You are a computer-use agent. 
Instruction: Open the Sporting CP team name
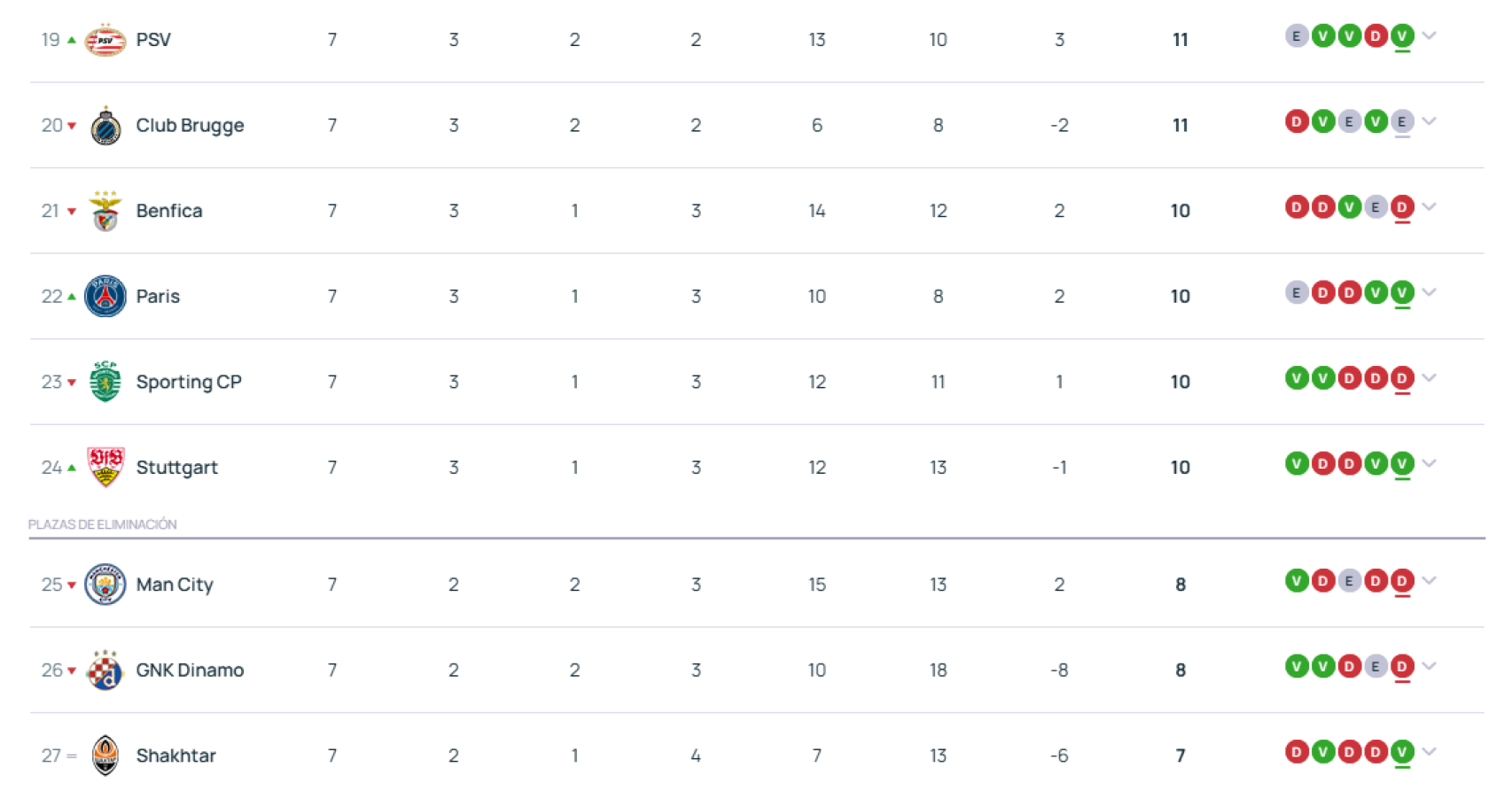point(189,382)
